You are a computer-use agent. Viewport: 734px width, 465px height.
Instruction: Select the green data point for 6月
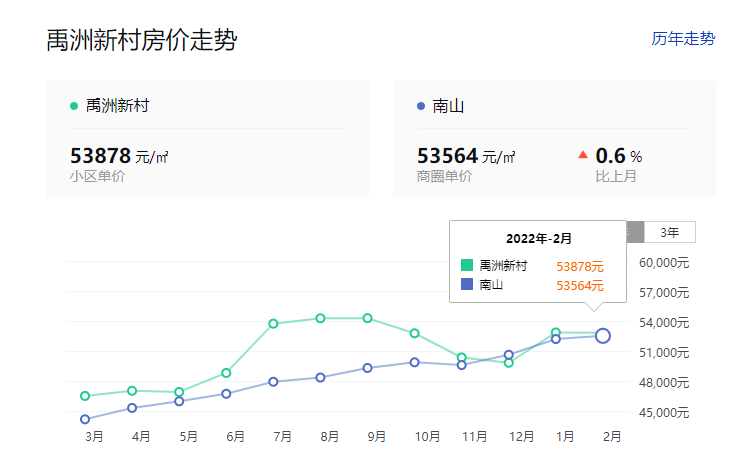tap(226, 373)
